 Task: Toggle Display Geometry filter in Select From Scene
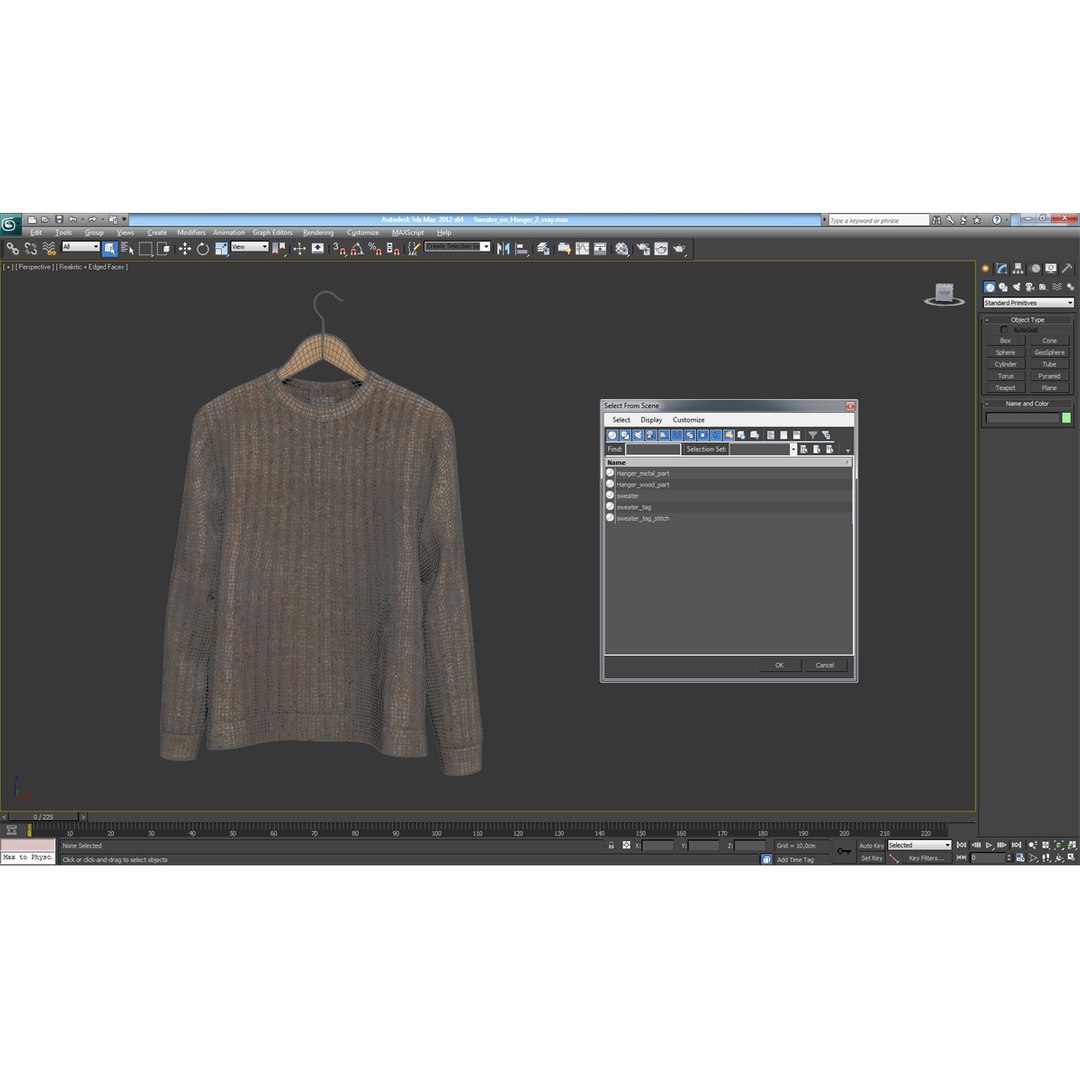612,435
